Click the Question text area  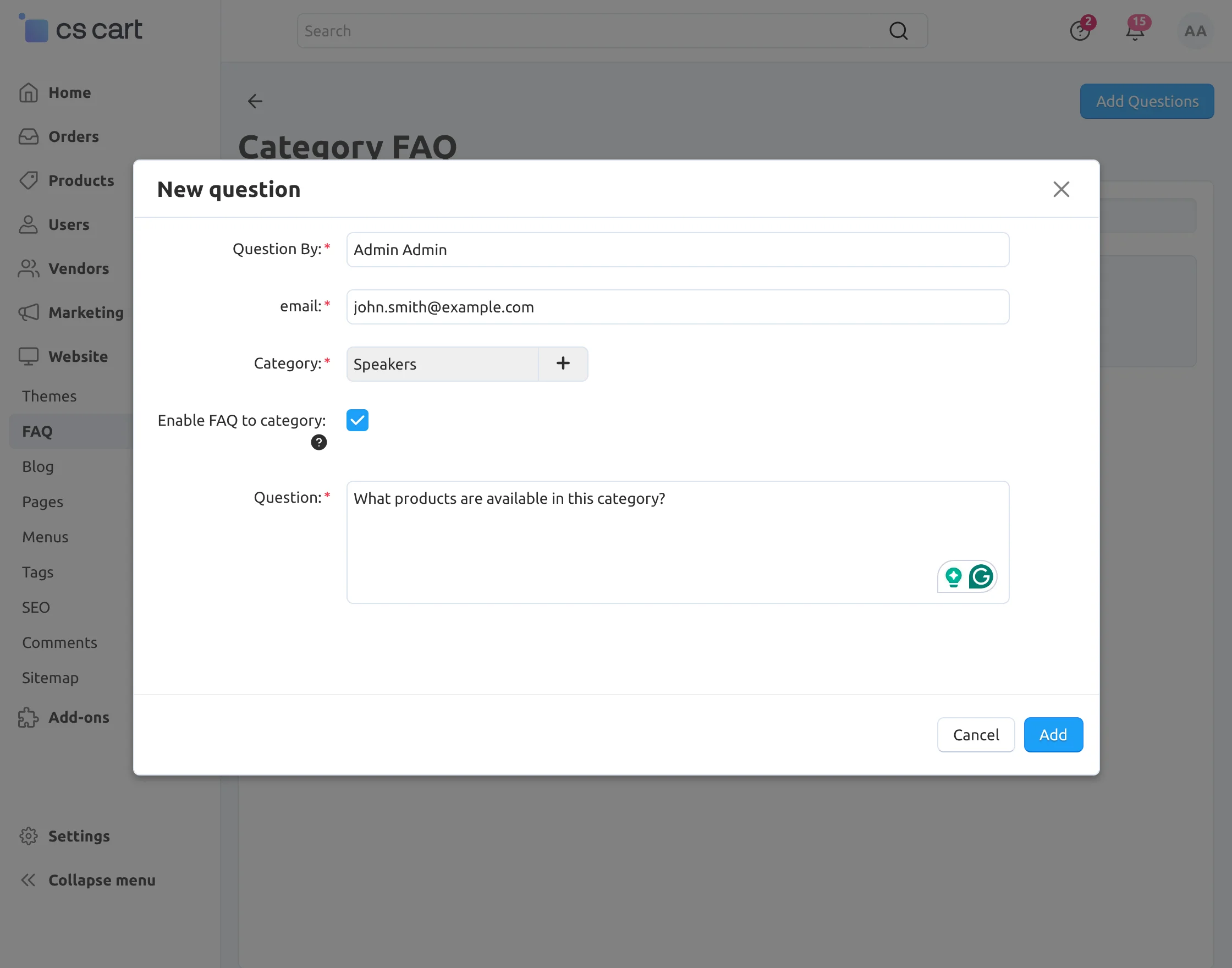coord(678,542)
